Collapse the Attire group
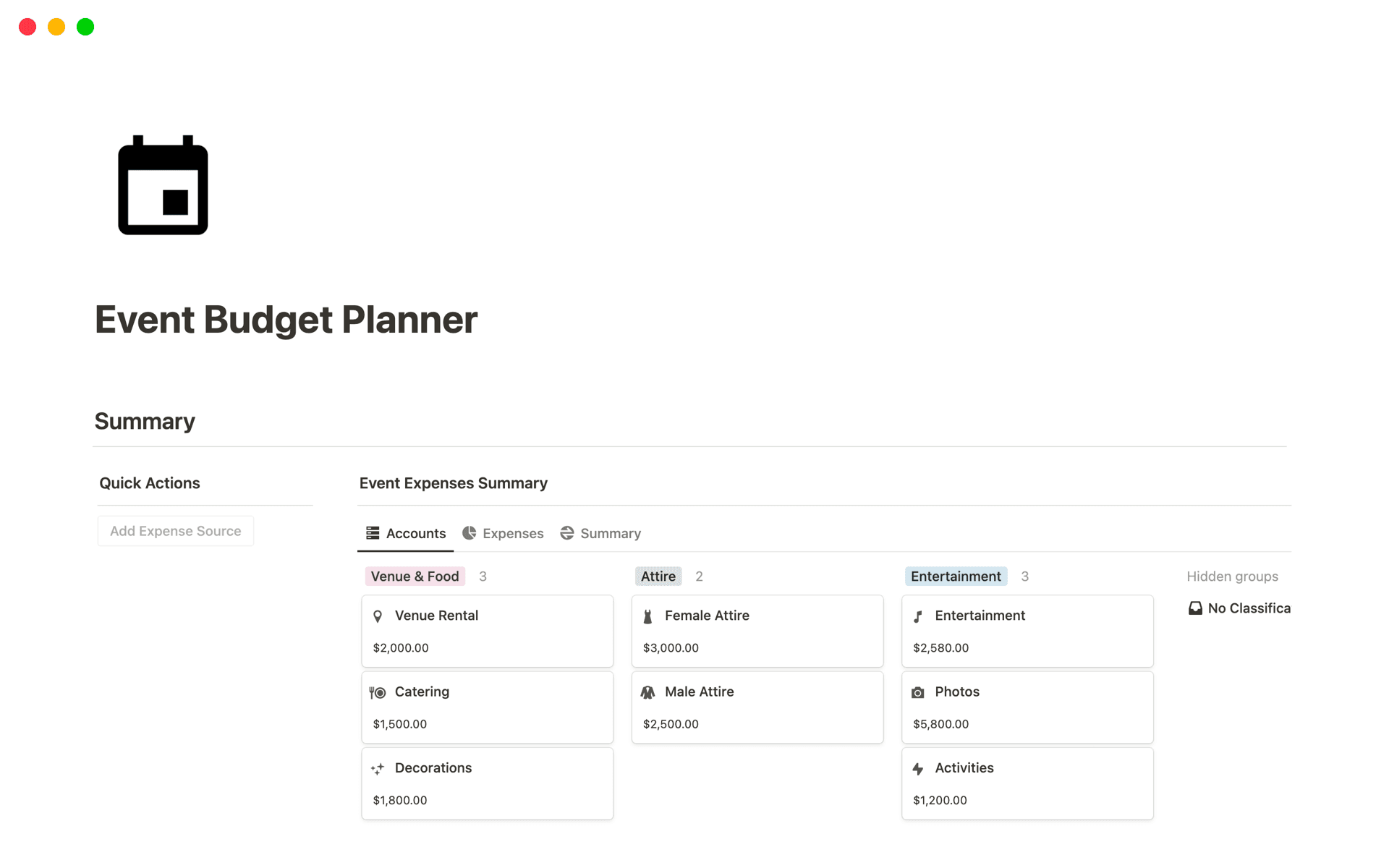 coord(658,576)
